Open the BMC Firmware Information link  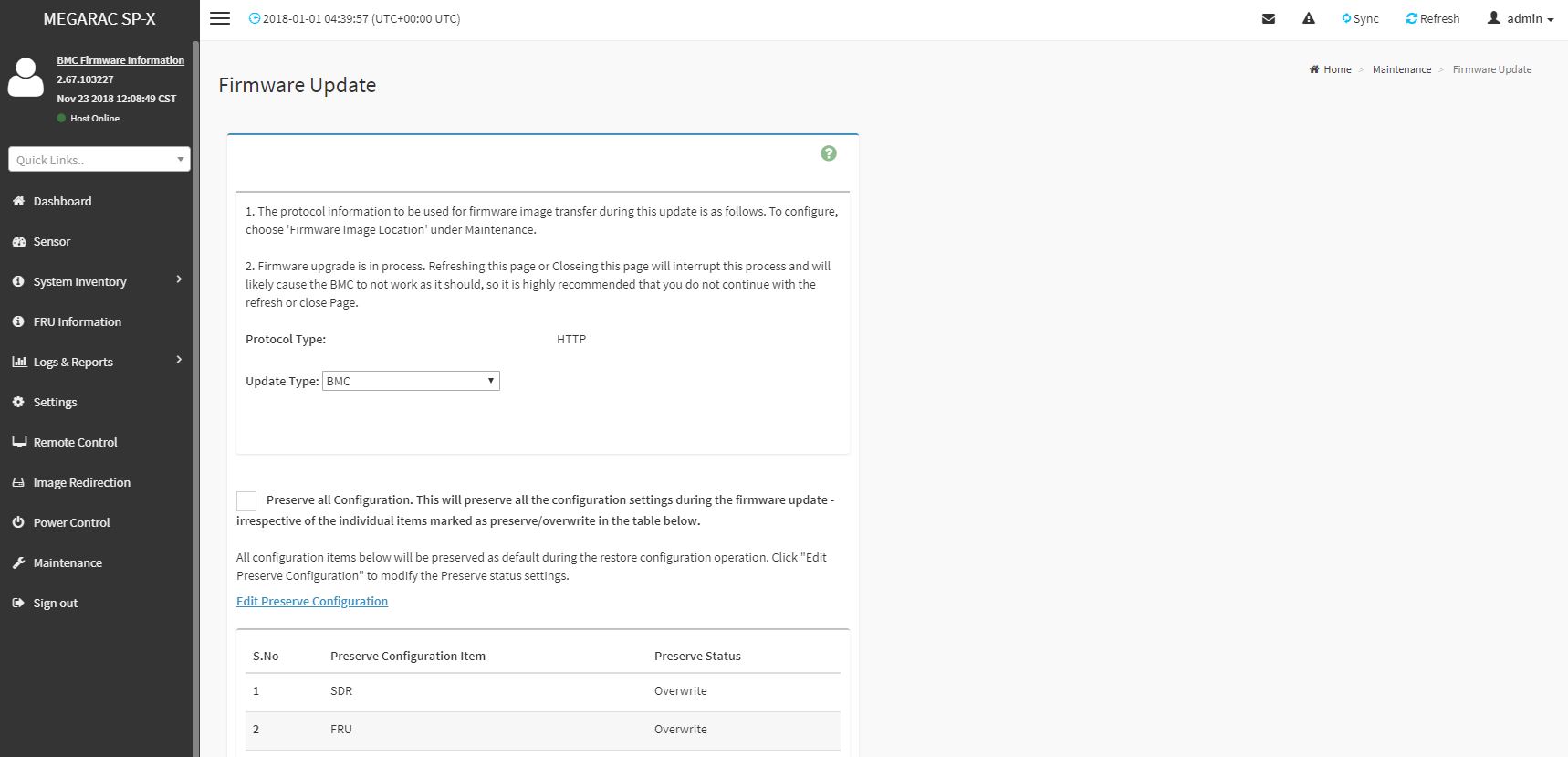coord(120,60)
